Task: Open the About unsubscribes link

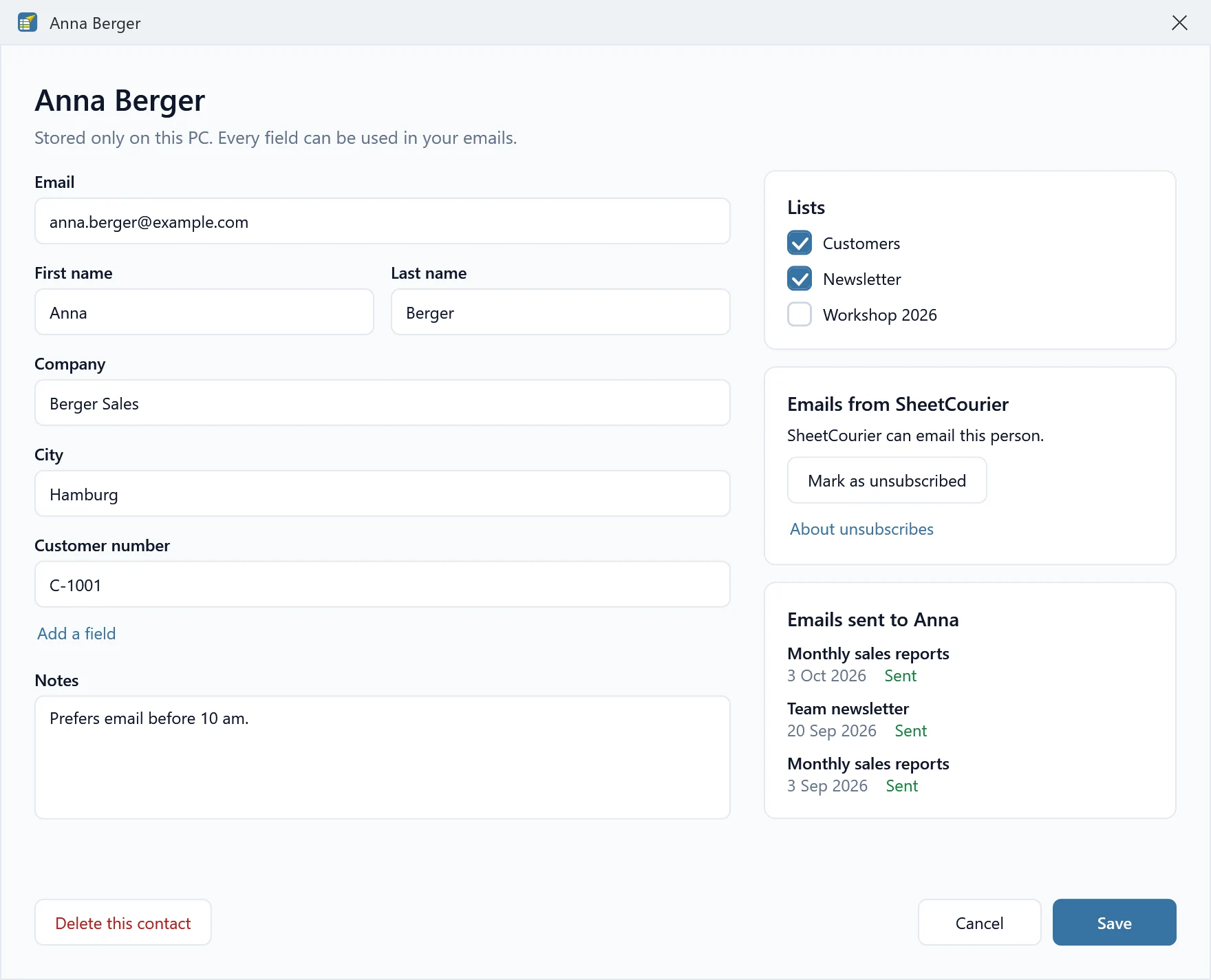Action: (861, 529)
